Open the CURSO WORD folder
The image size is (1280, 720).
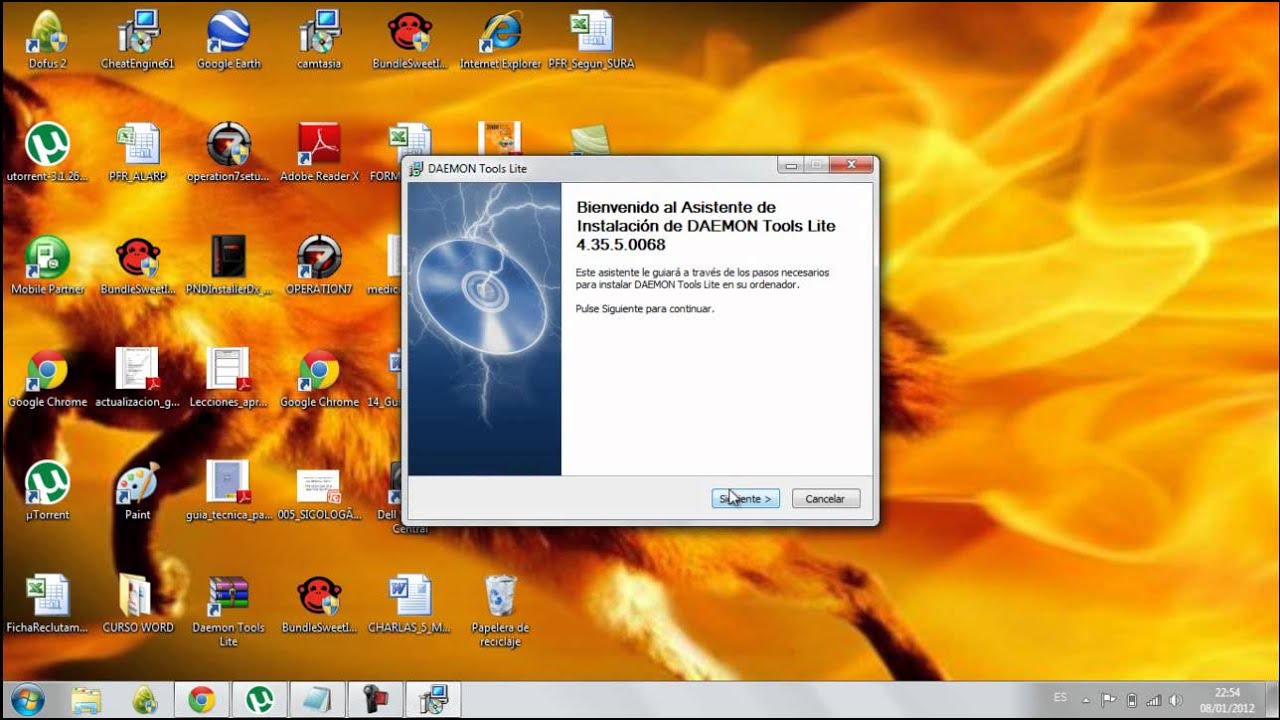pos(138,604)
